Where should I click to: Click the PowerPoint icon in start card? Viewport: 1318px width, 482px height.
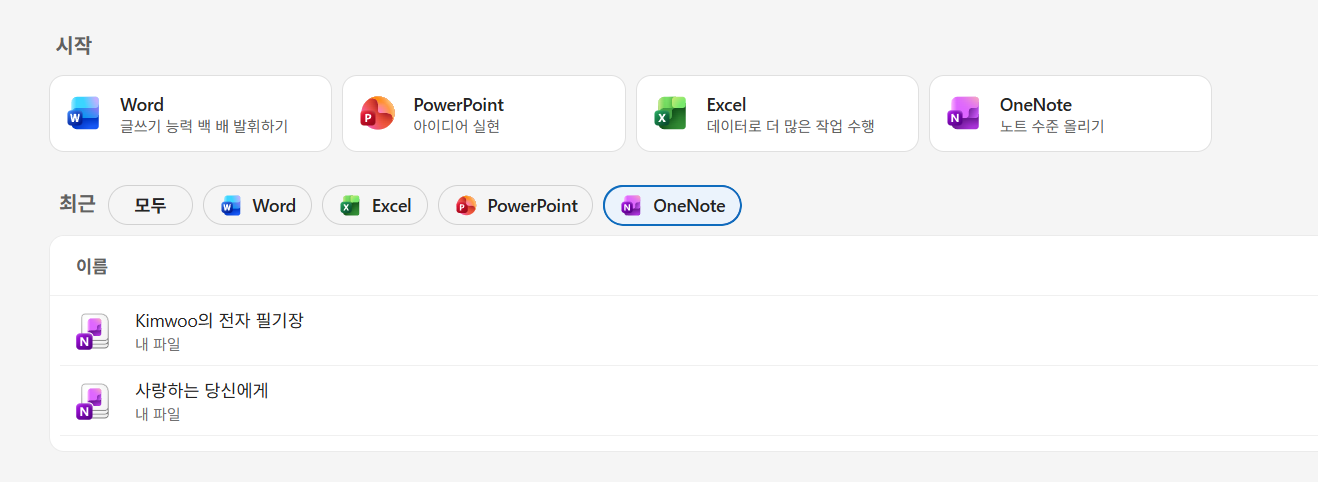click(x=378, y=113)
